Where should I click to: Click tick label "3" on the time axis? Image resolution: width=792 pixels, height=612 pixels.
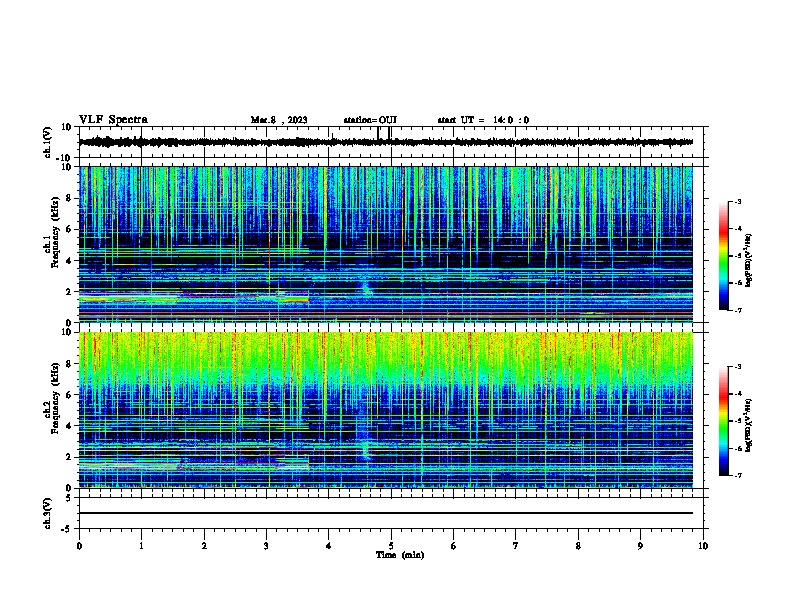tap(266, 546)
